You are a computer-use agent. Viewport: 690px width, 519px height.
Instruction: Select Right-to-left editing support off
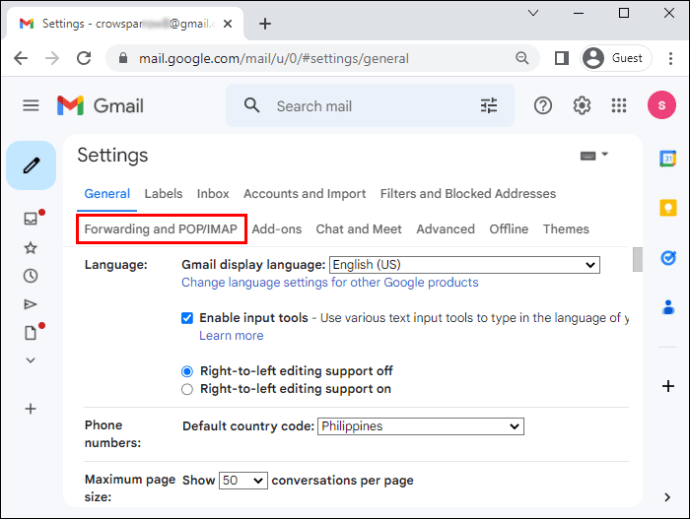[x=187, y=371]
